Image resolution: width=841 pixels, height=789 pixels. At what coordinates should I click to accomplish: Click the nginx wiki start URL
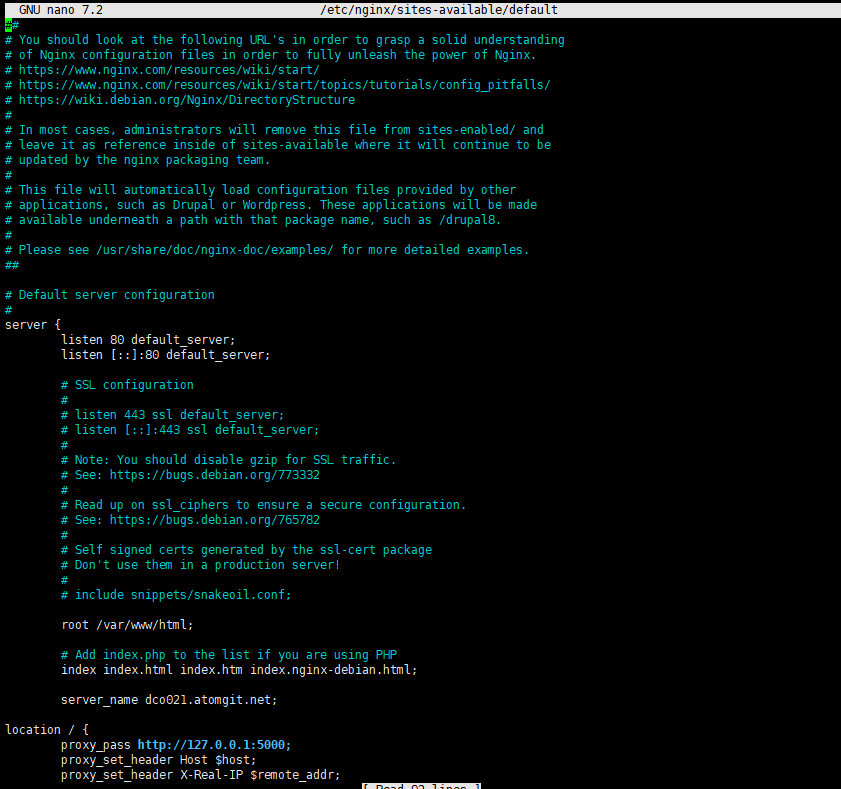[x=169, y=70]
